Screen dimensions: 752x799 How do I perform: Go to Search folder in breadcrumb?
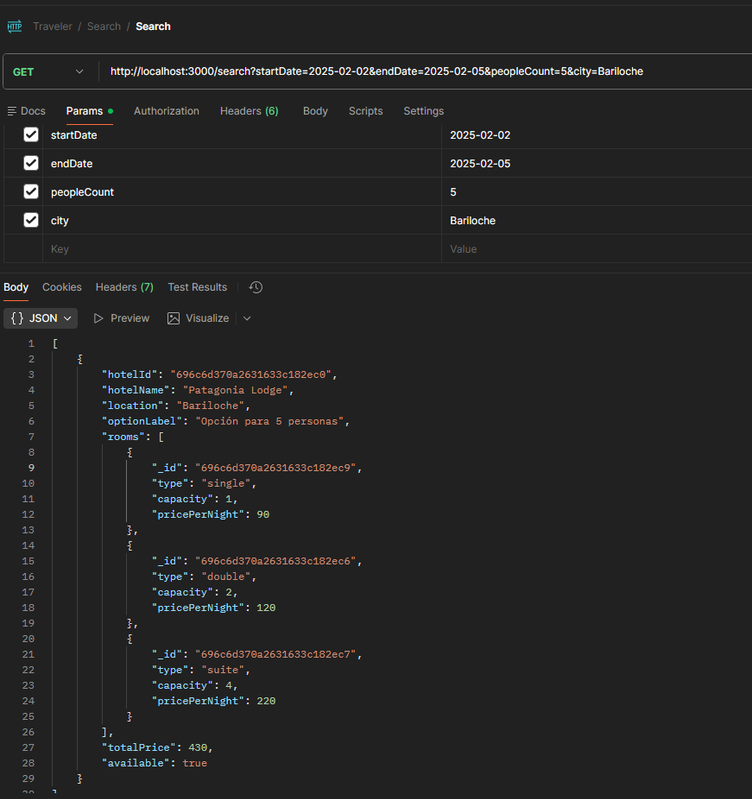click(104, 26)
